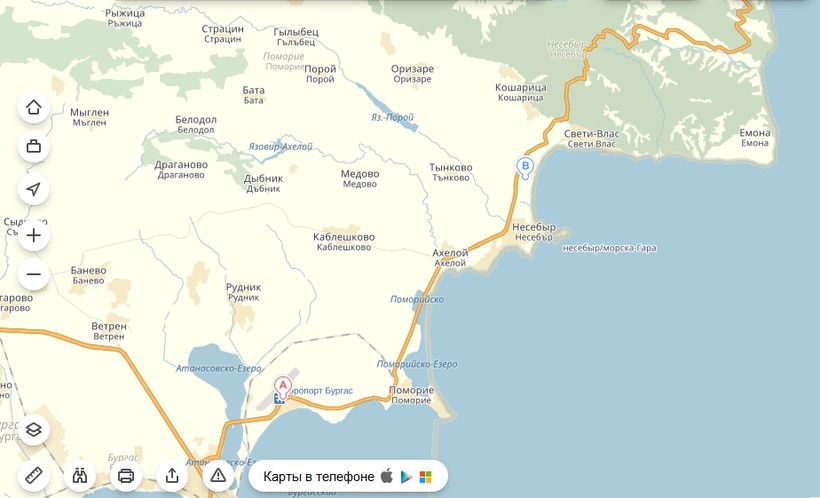Zoom out with the minus button

[x=33, y=274]
